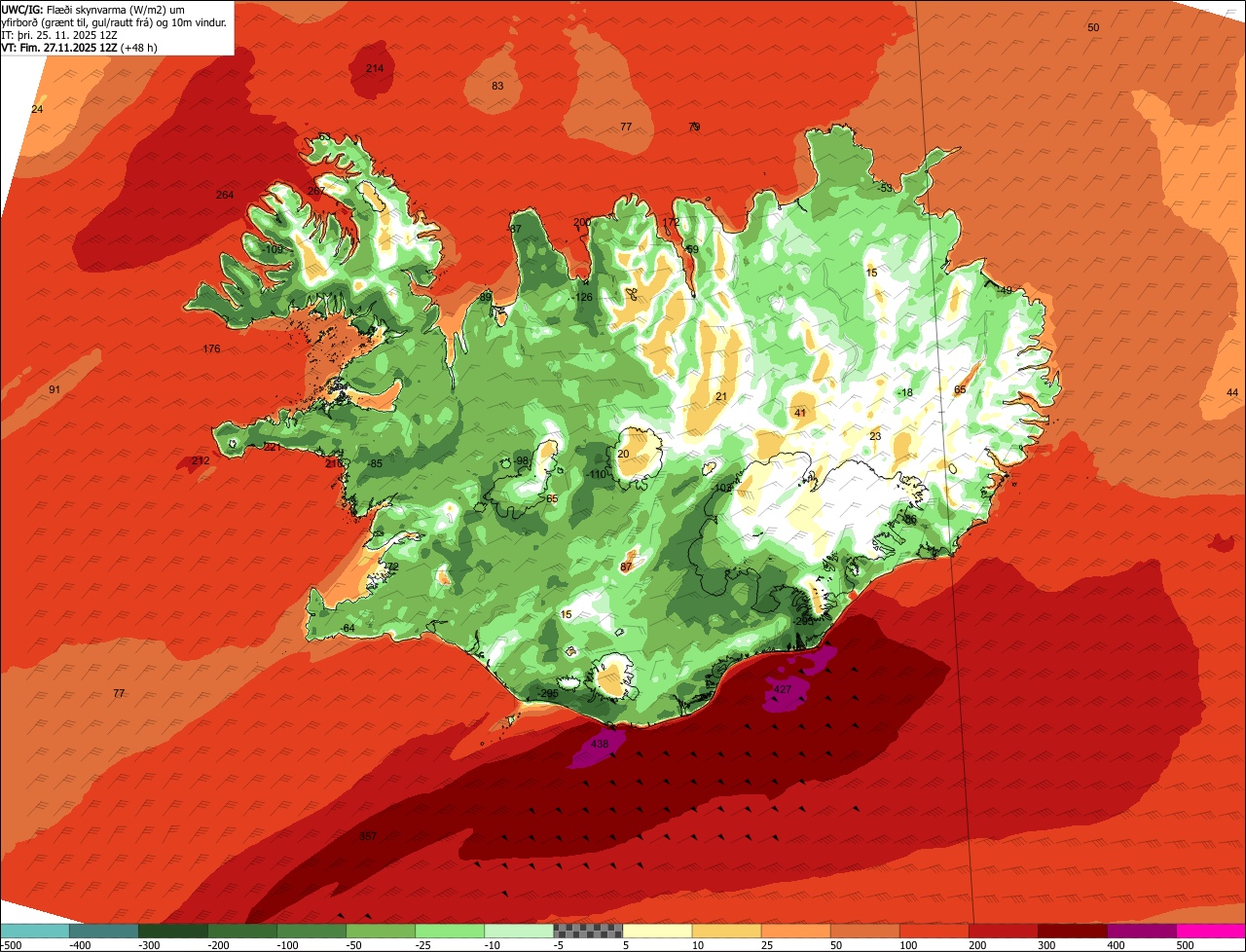Select the 427 heat flux value off the south coast
Screen dimensions: 1246x952
click(782, 689)
